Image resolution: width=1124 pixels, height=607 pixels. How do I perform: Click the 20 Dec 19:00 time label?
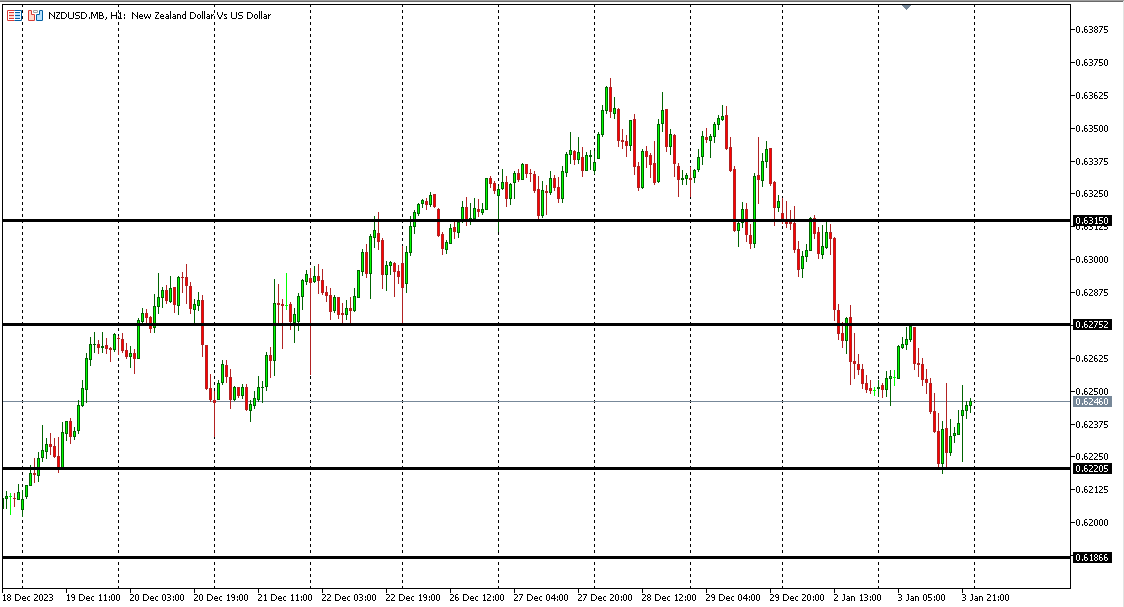point(221,598)
